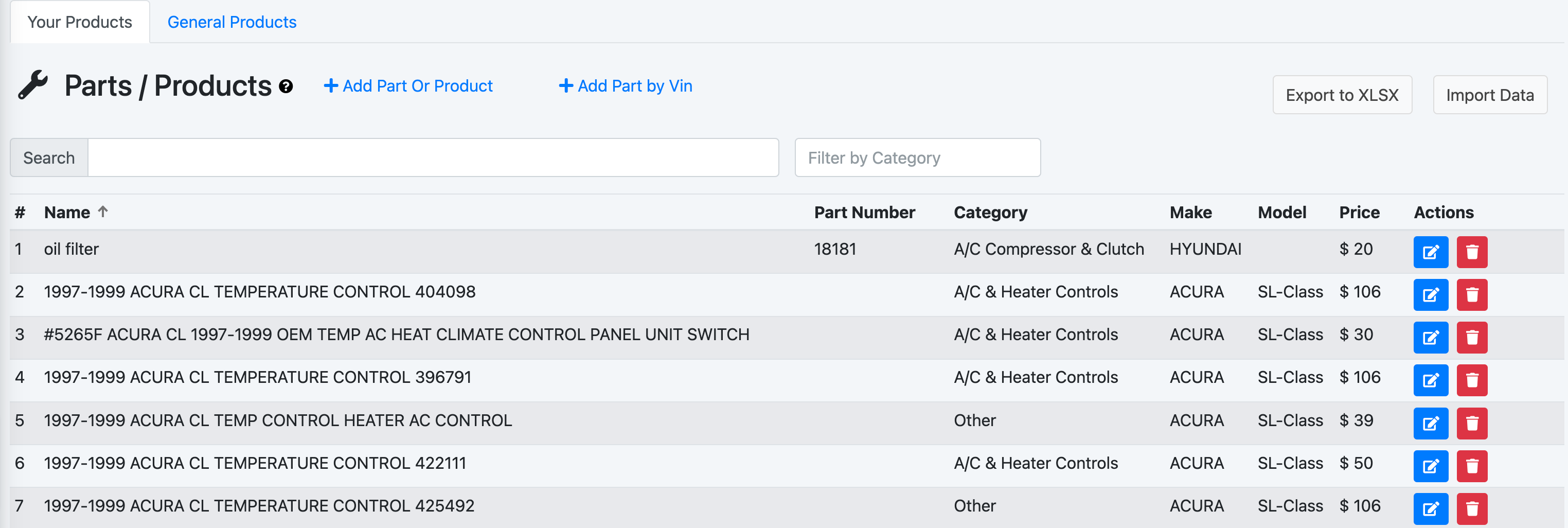Edit TEMPERATURE CONTROL 396791 entry
This screenshot has width=1568, height=528.
click(1431, 380)
